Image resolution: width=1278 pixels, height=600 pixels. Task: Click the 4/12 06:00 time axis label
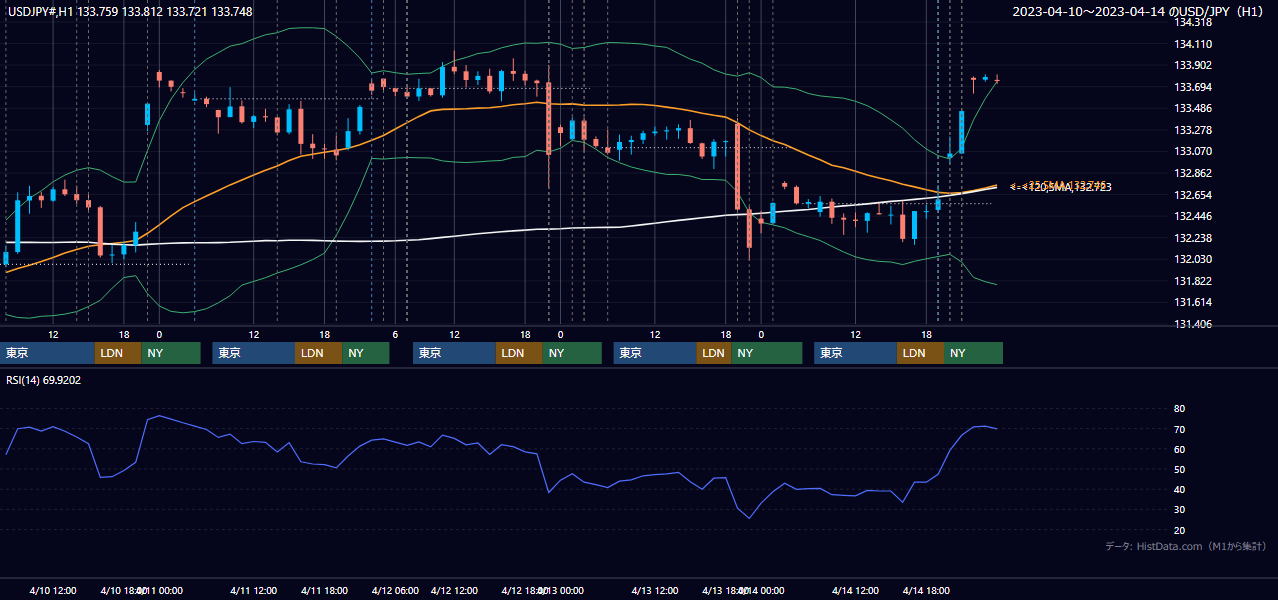[395, 591]
